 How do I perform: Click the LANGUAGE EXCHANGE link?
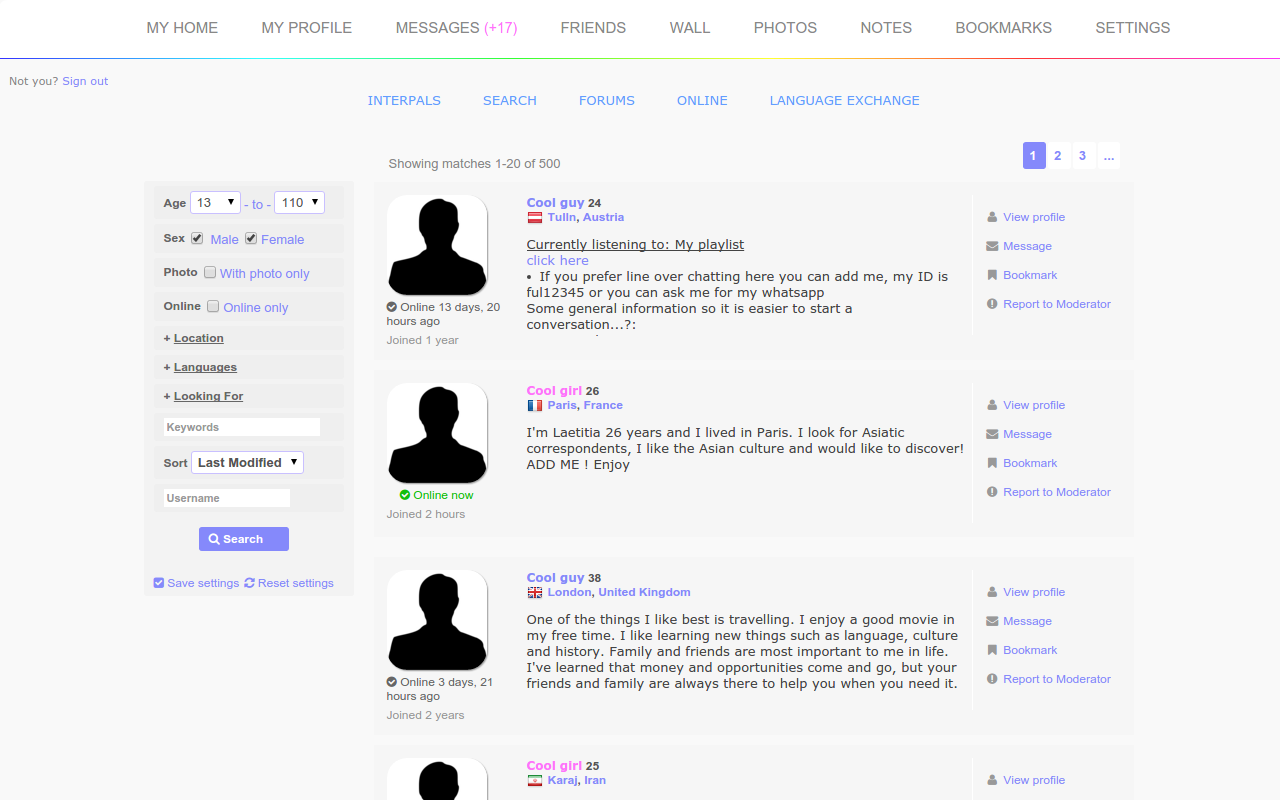click(x=844, y=100)
